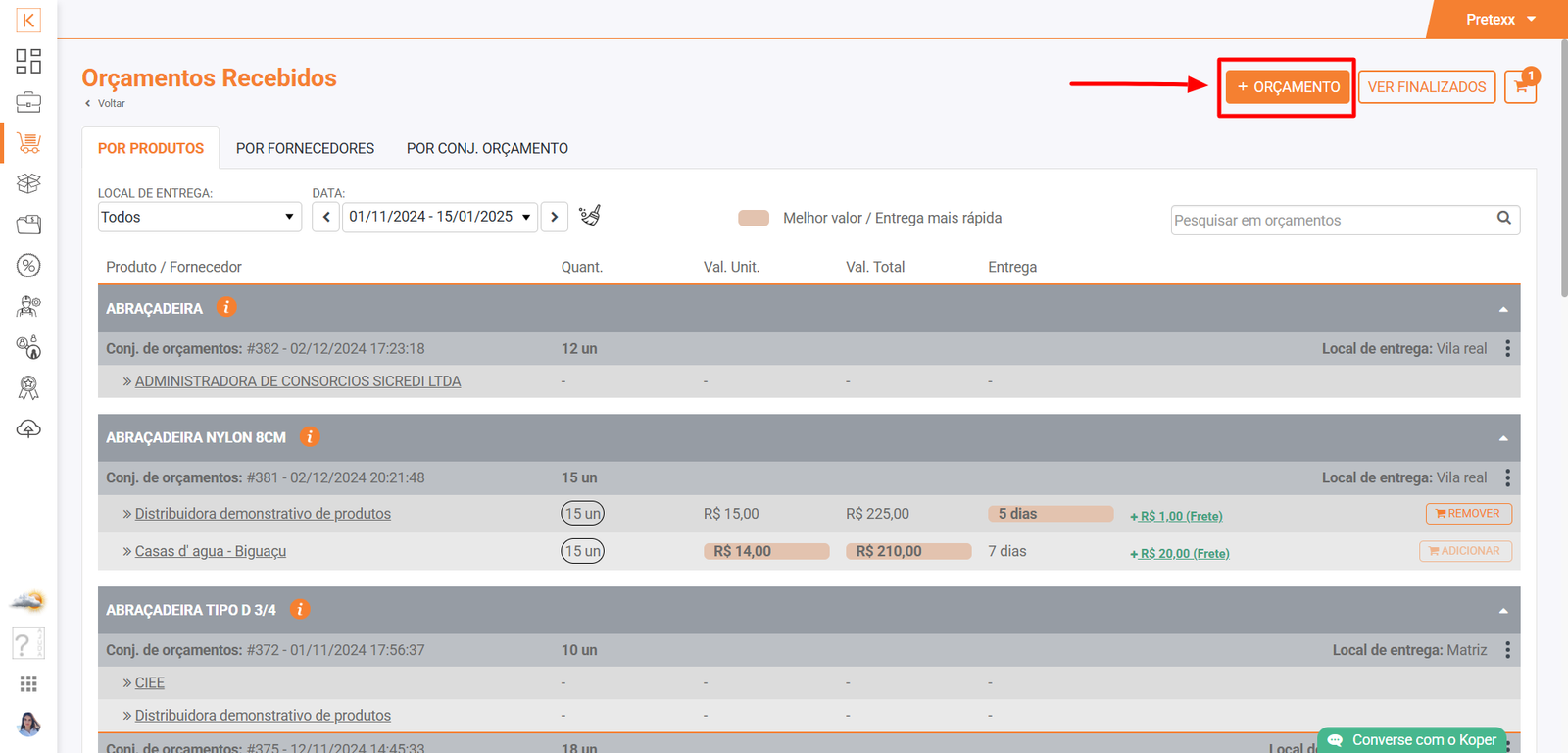Viewport: 1568px width, 753px height.
Task: Click info icon next to ABRAÇADEIRA NYLON 8CM
Action: tap(310, 437)
